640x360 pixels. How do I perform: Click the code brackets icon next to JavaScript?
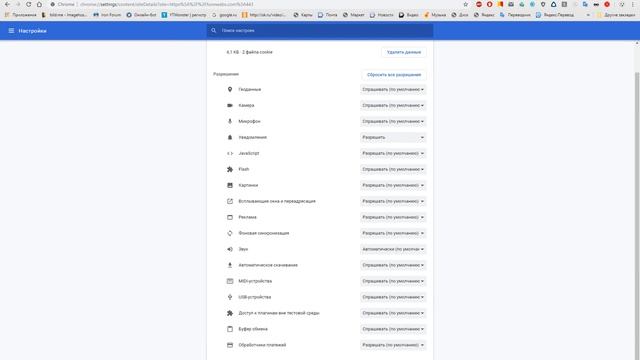[x=230, y=153]
